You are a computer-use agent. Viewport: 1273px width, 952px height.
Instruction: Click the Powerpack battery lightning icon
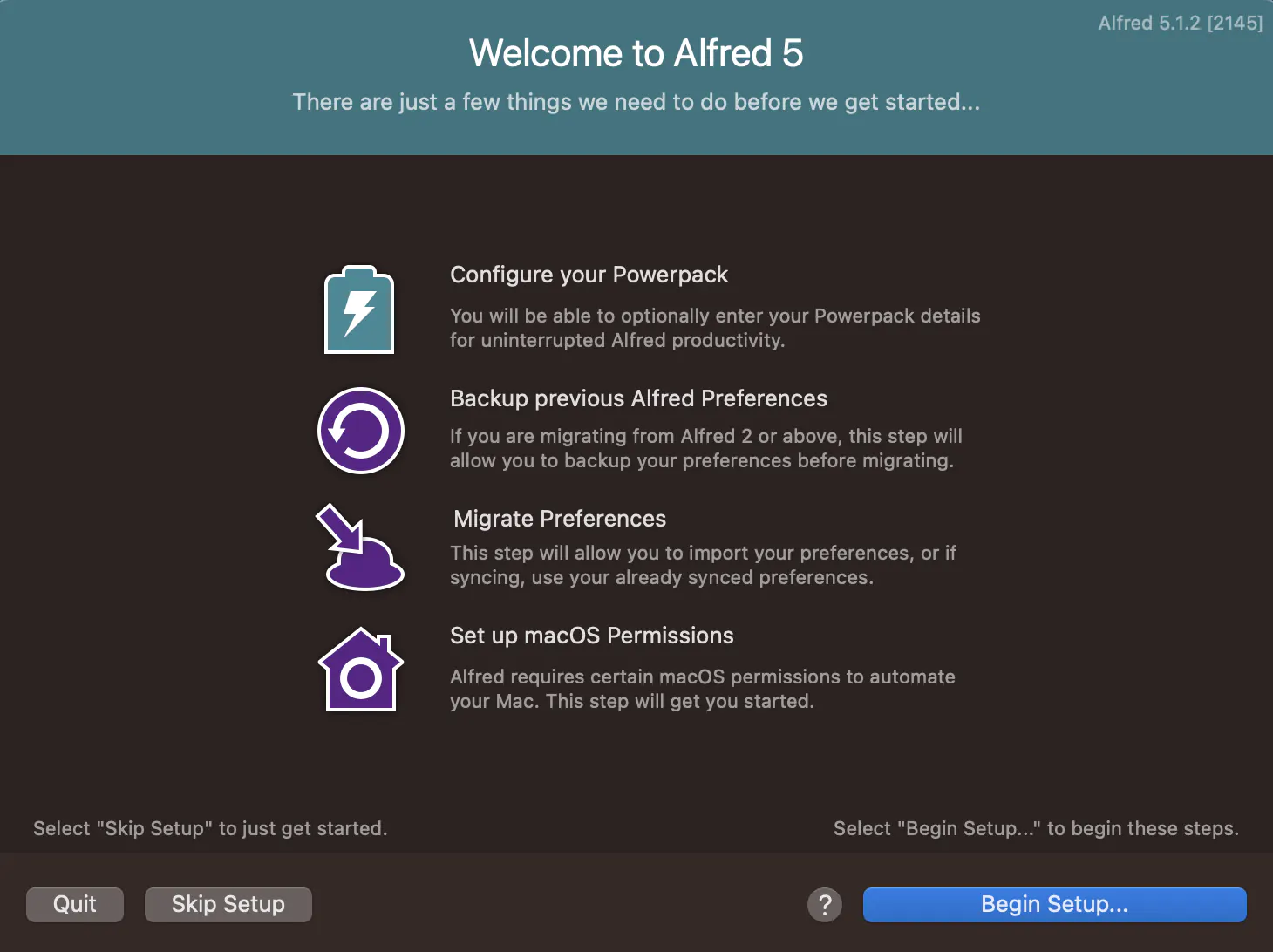[x=359, y=309]
